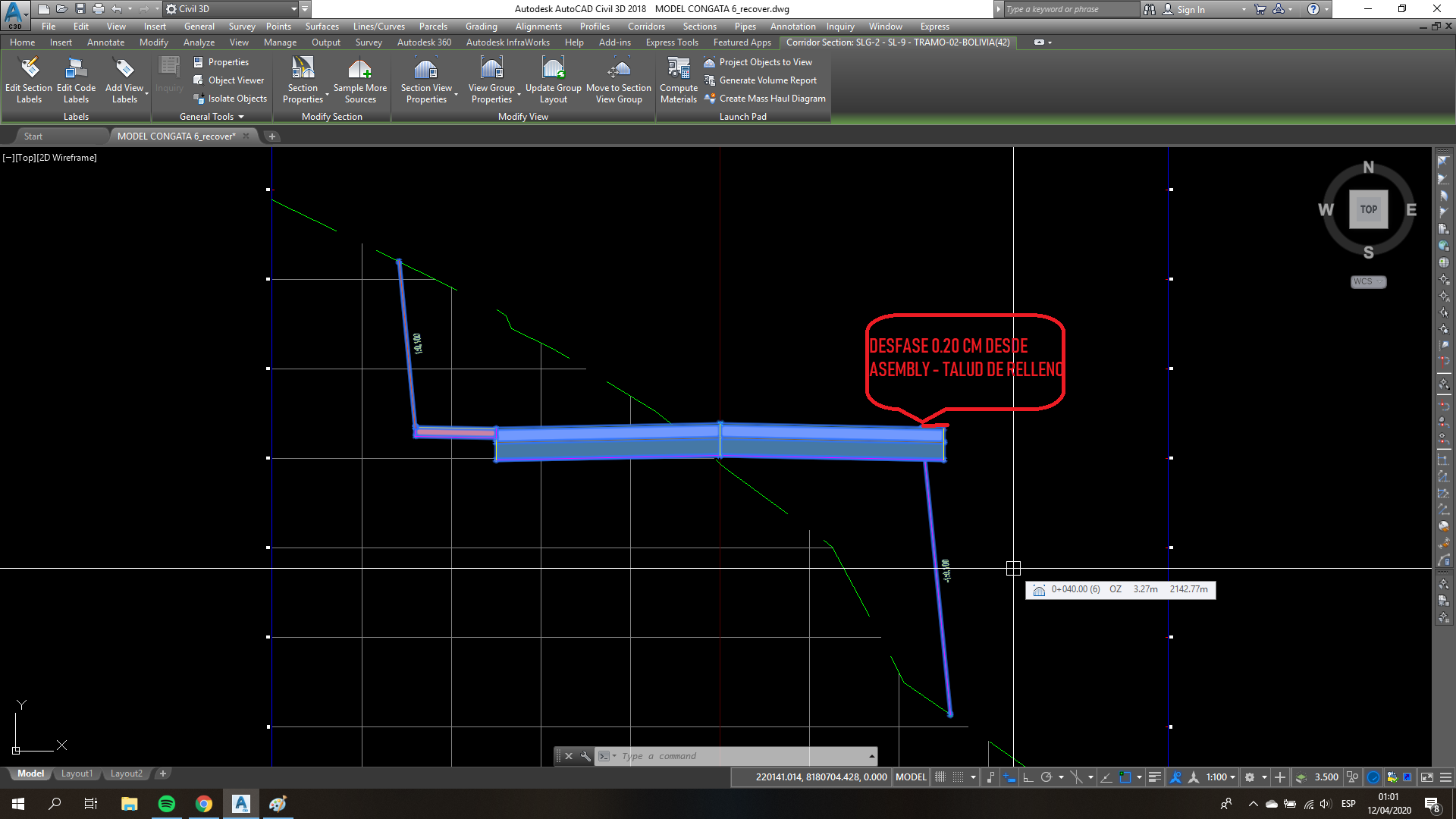
Task: Expand General Tools panel dropdown
Action: 212,117
